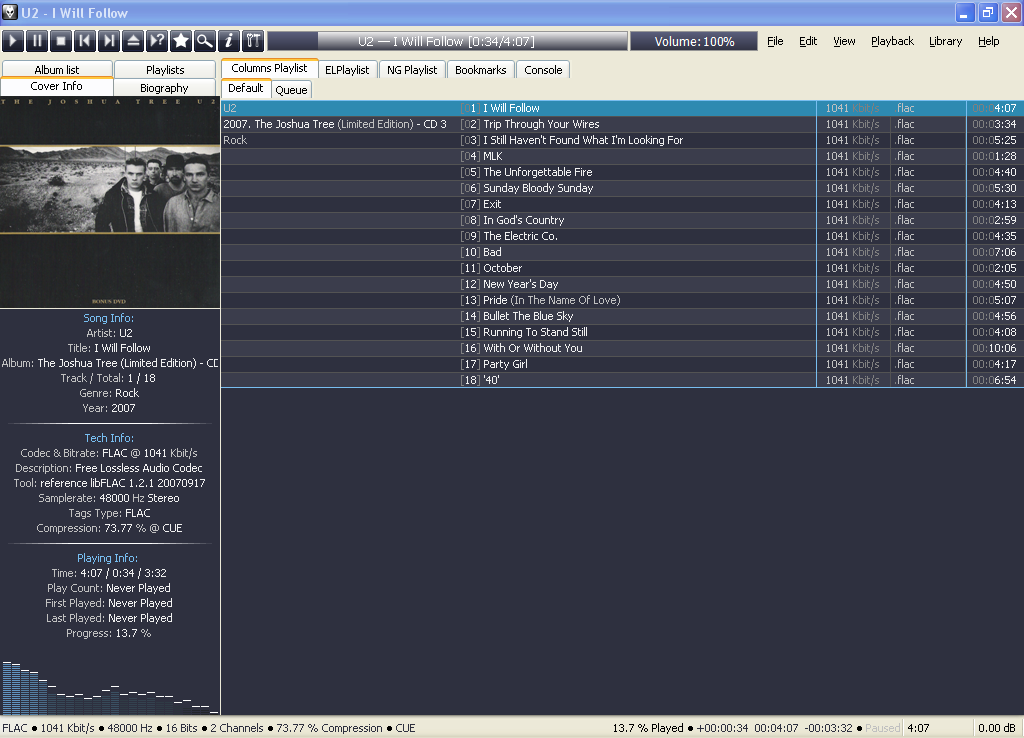Switch to the Album list tab
This screenshot has width=1024, height=738.
pos(57,69)
